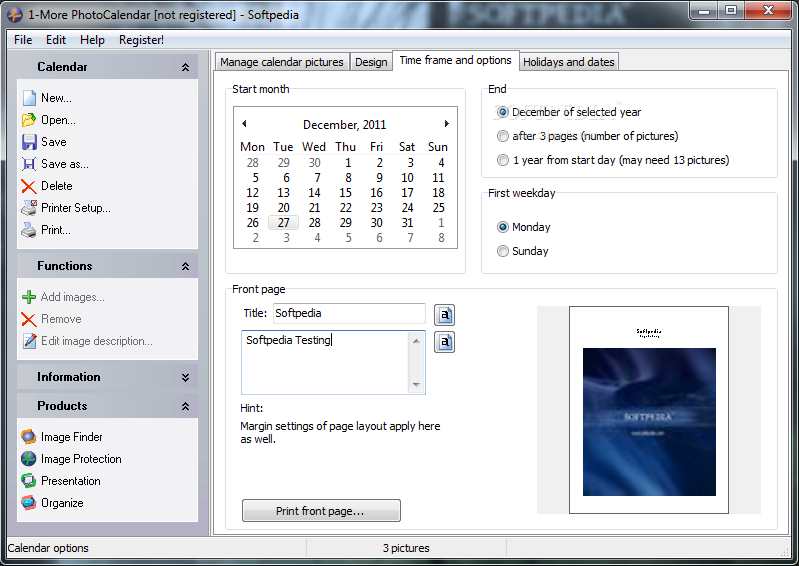Click the font button beside the Title field
Screen dimensions: 799x566
click(x=444, y=315)
